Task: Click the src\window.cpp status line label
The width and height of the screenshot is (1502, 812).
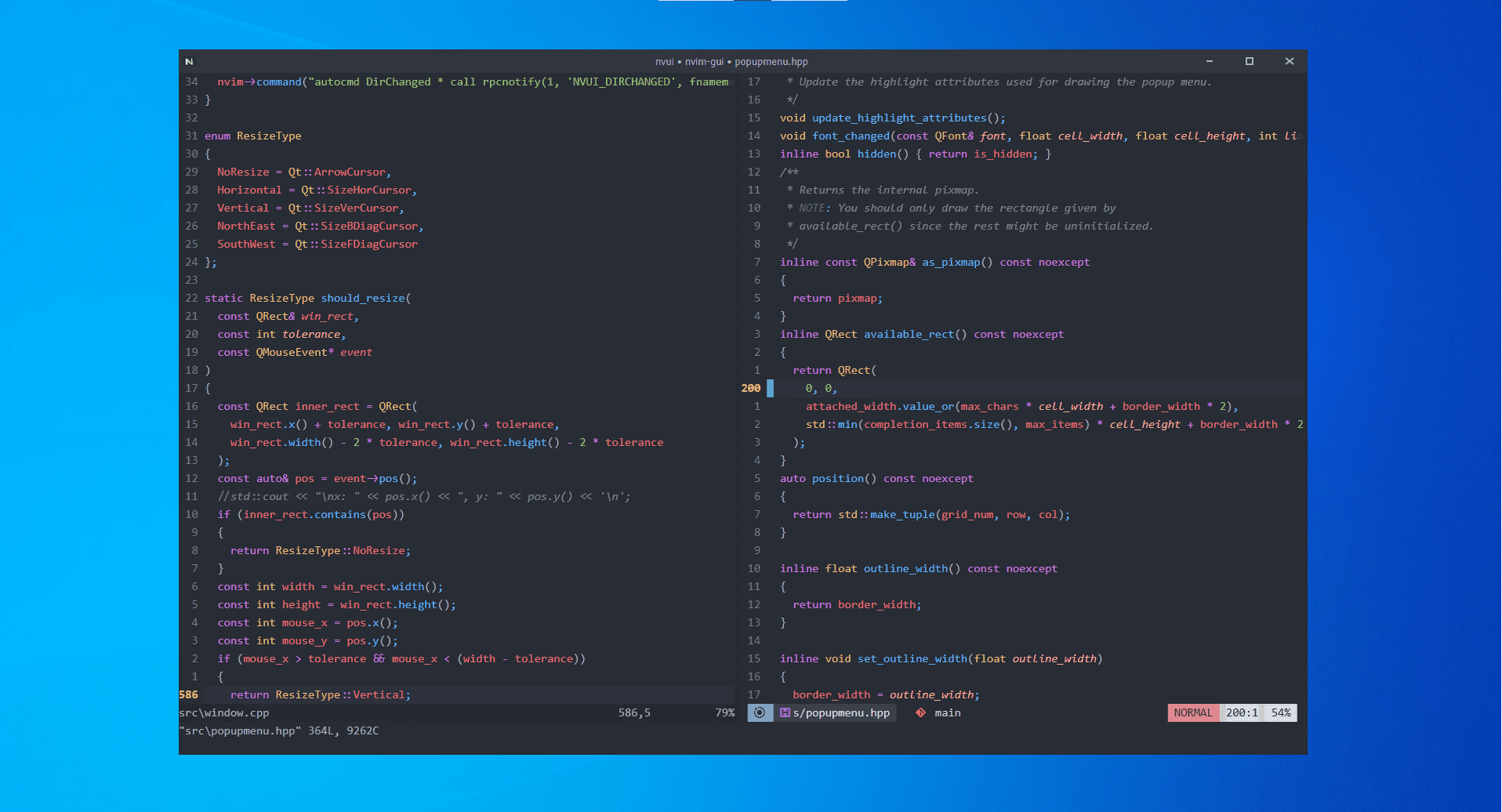Action: coord(224,712)
